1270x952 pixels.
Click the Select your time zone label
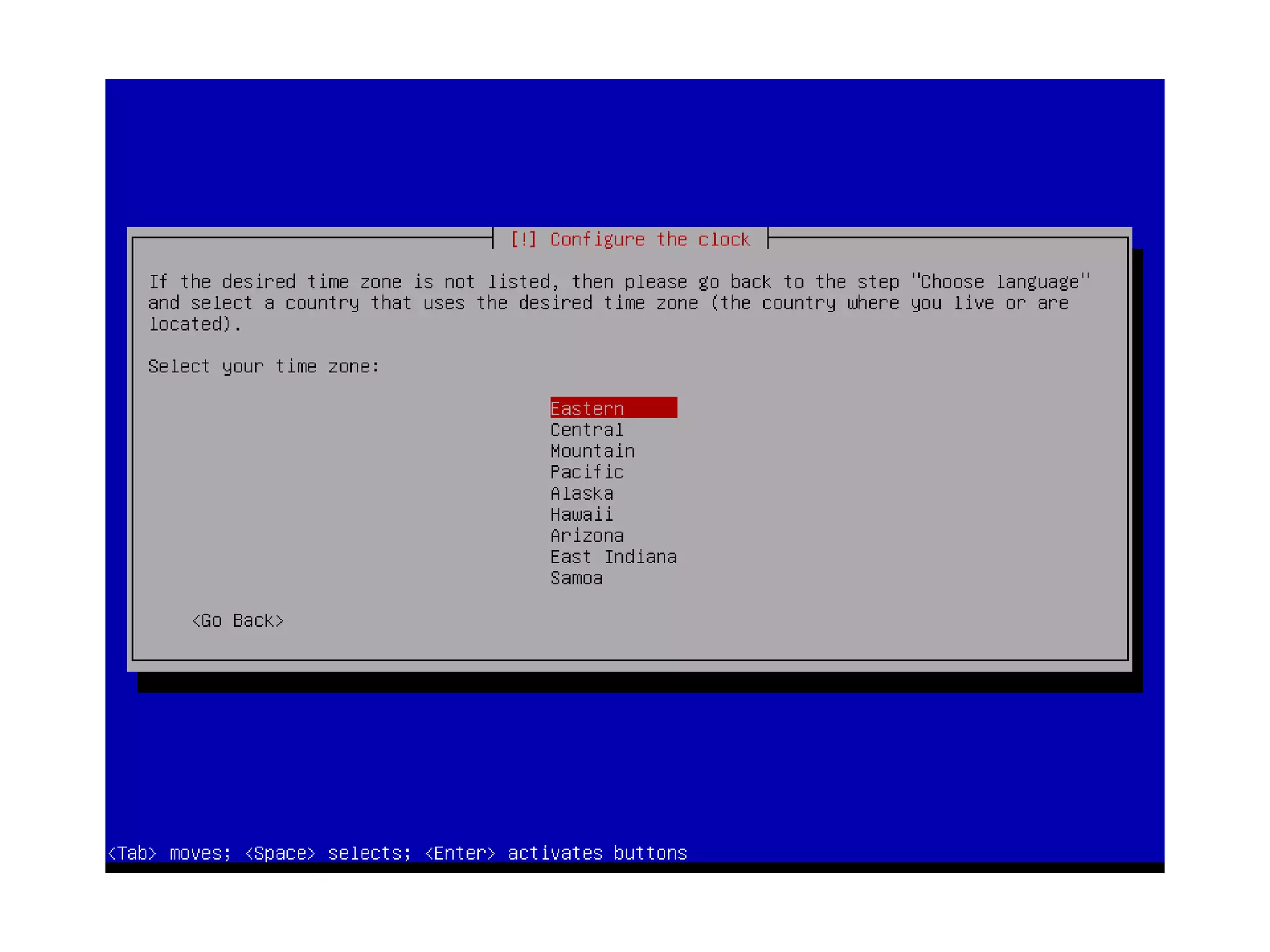click(x=264, y=366)
